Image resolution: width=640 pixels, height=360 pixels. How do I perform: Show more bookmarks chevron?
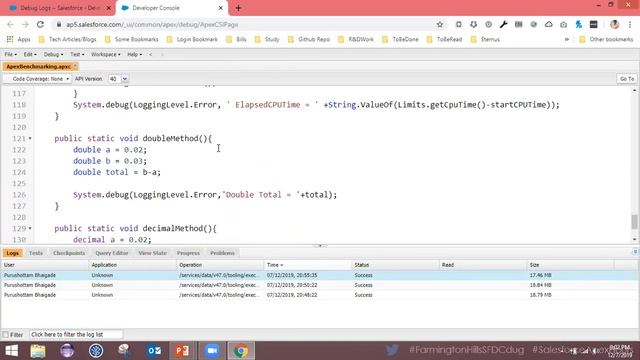point(567,40)
